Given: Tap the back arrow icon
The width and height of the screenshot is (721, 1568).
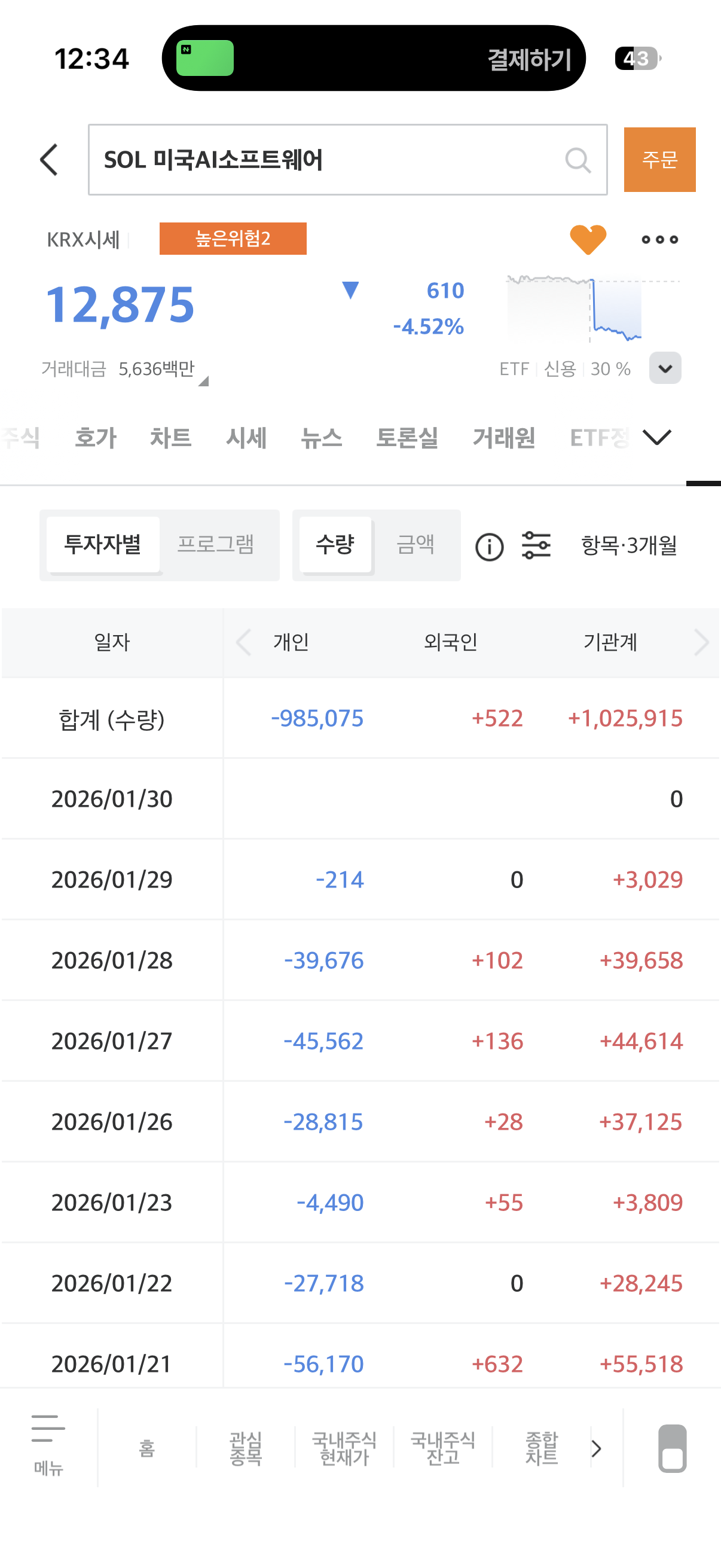Looking at the screenshot, I should tap(49, 160).
